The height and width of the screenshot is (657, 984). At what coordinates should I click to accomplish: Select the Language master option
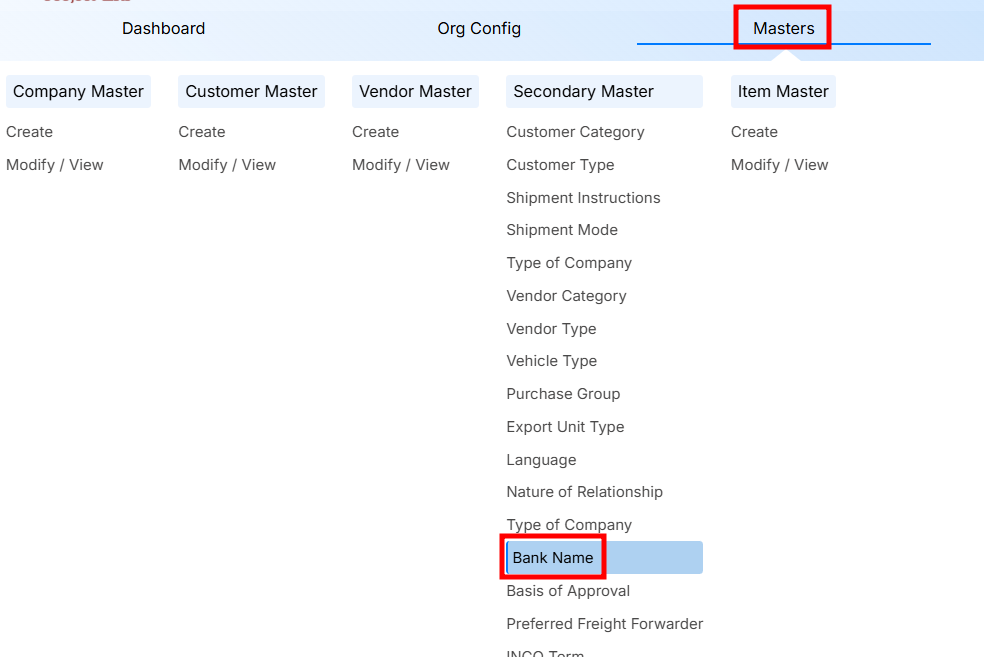[x=541, y=459]
